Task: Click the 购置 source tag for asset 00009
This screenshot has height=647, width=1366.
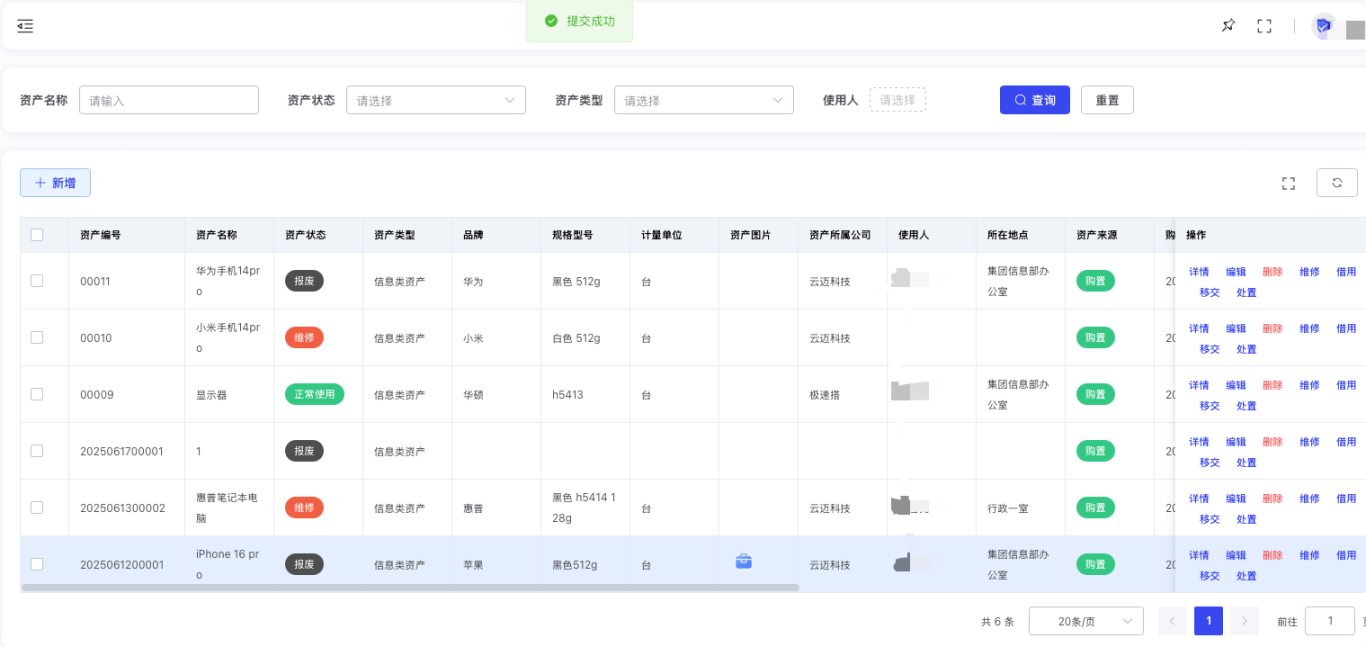Action: [1095, 394]
